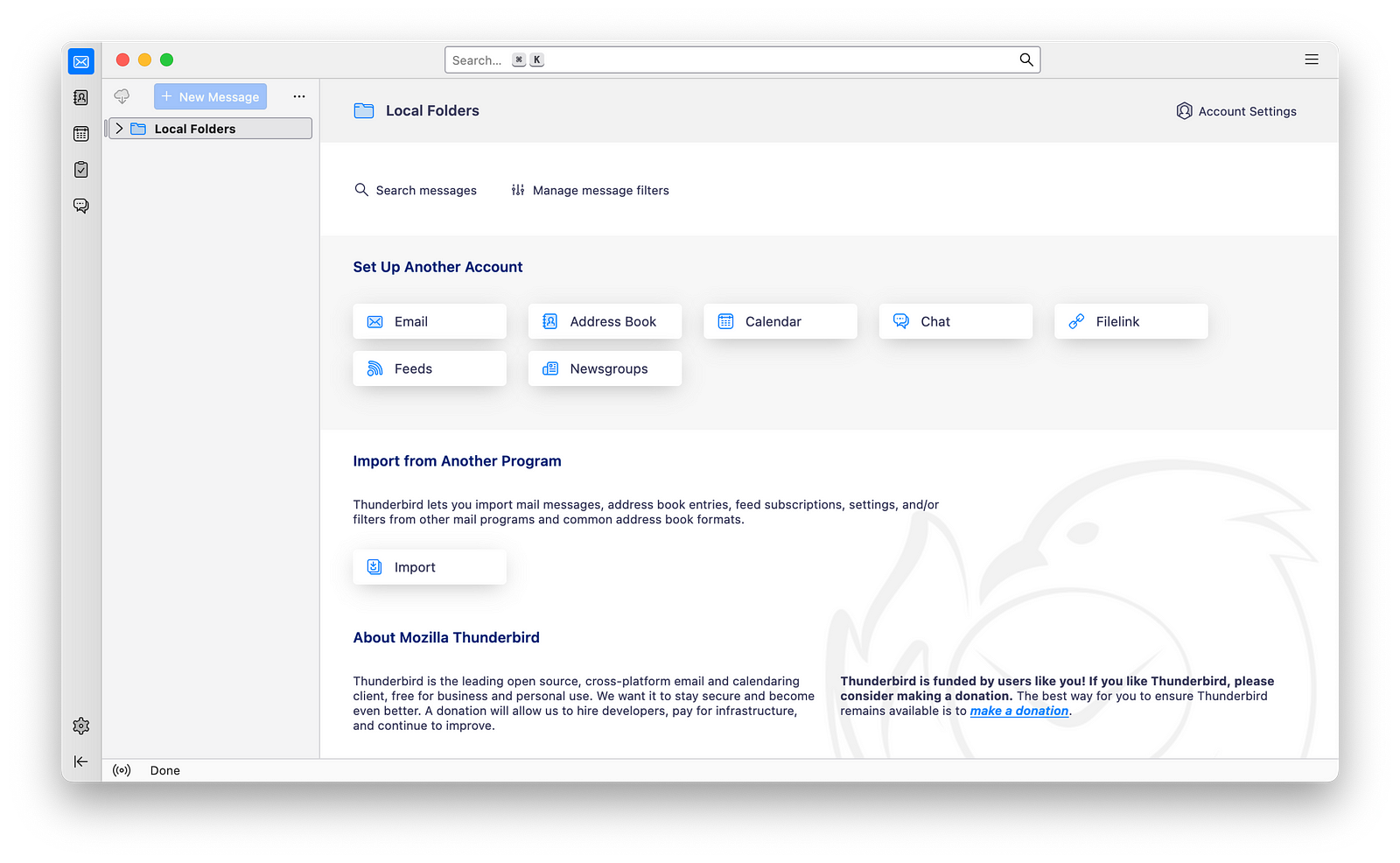
Task: Select Local Folders in folder tree
Action: tap(210, 129)
